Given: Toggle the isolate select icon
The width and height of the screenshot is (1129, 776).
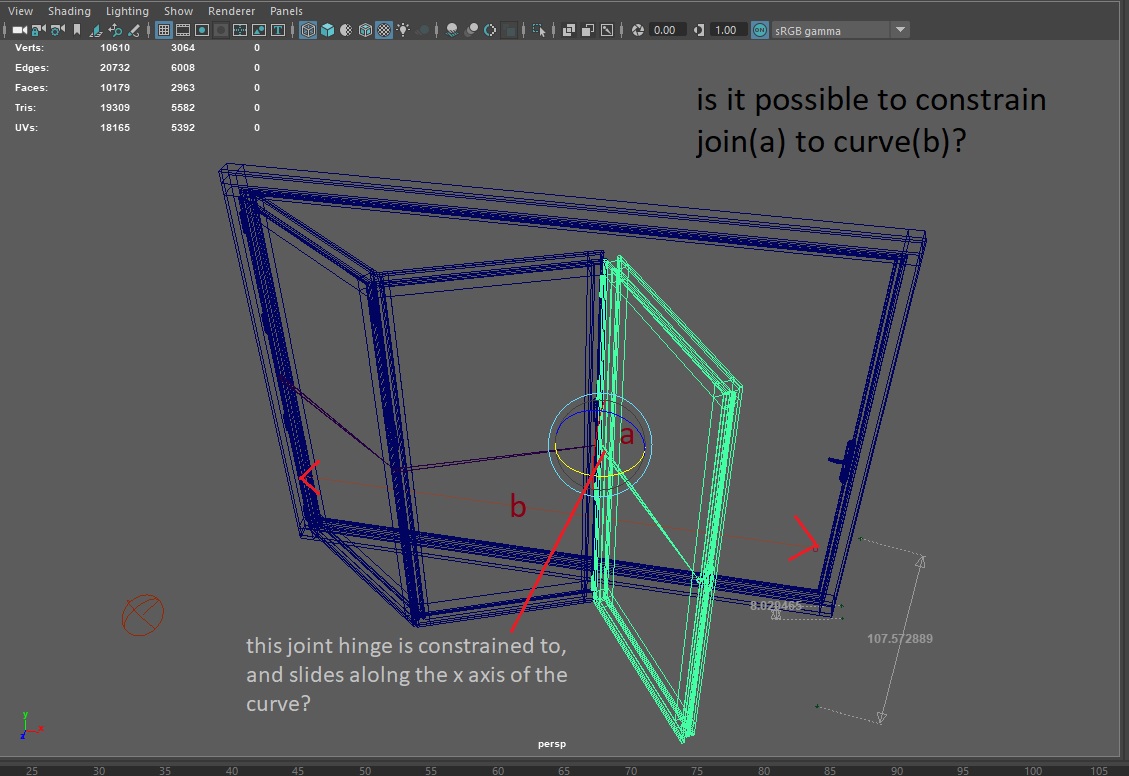Looking at the screenshot, I should 540,30.
